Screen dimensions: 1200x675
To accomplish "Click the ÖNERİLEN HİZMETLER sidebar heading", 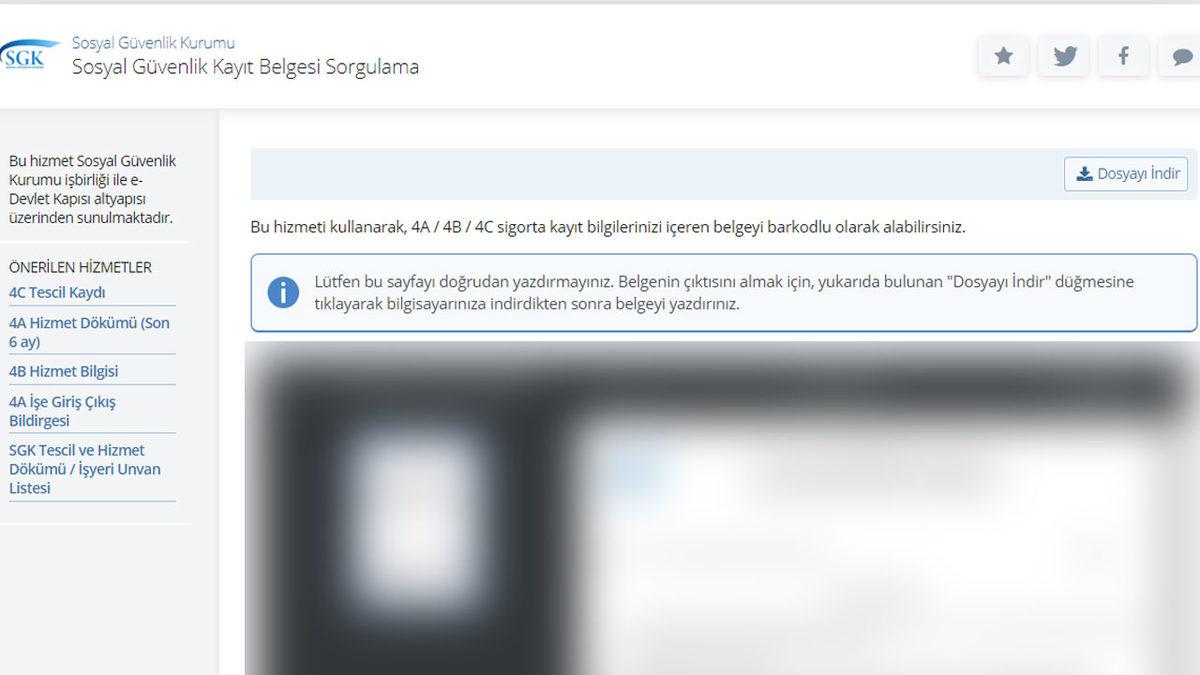I will click(x=80, y=266).
